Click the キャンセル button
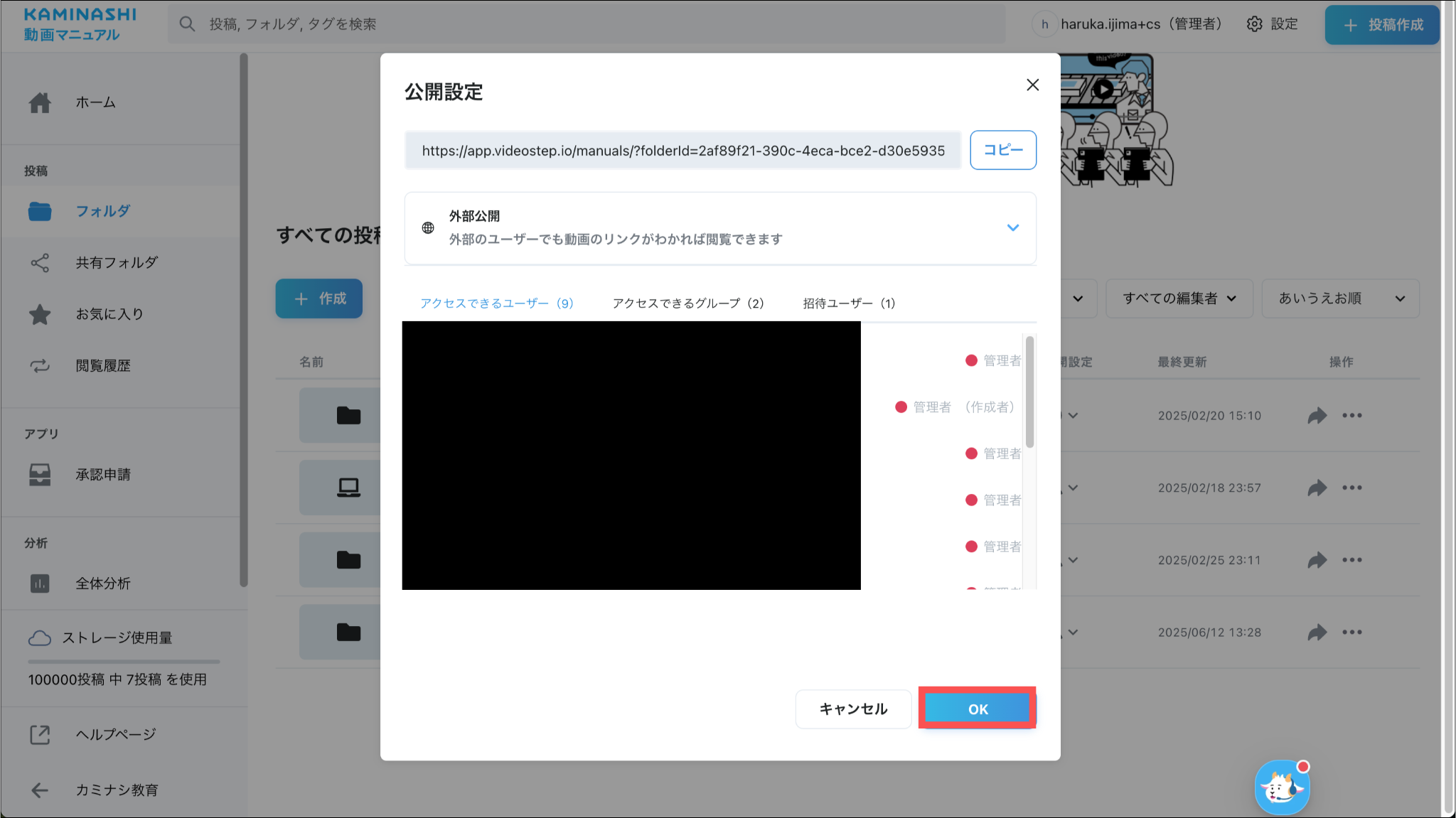 pos(853,709)
